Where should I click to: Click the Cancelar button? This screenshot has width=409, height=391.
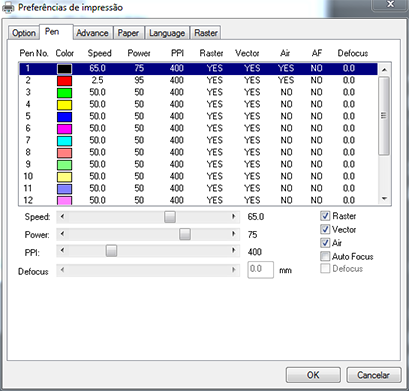click(373, 375)
